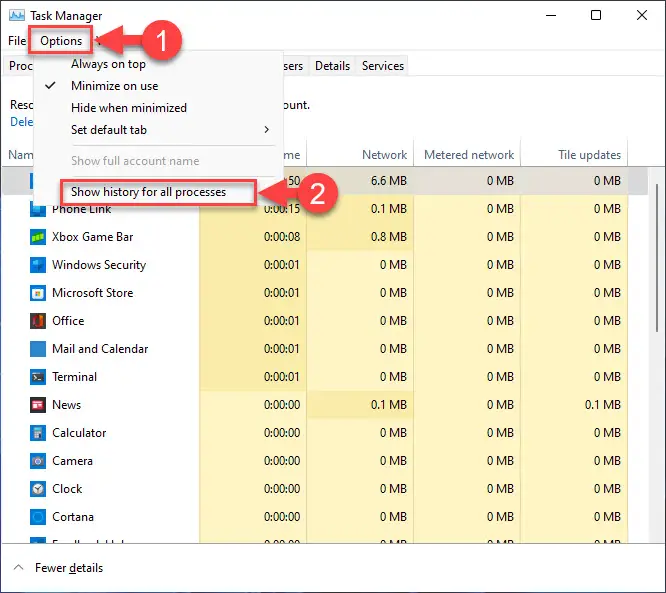Toggle Hide when minimized option
Viewport: 666px width, 593px height.
tap(128, 108)
